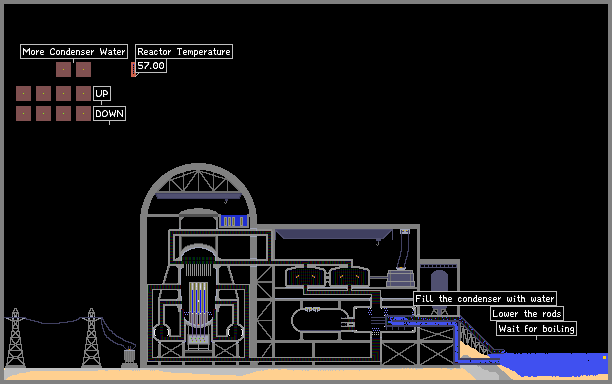The image size is (612, 384).
Task: Select the More Condenser Water label
Action: [x=74, y=52]
